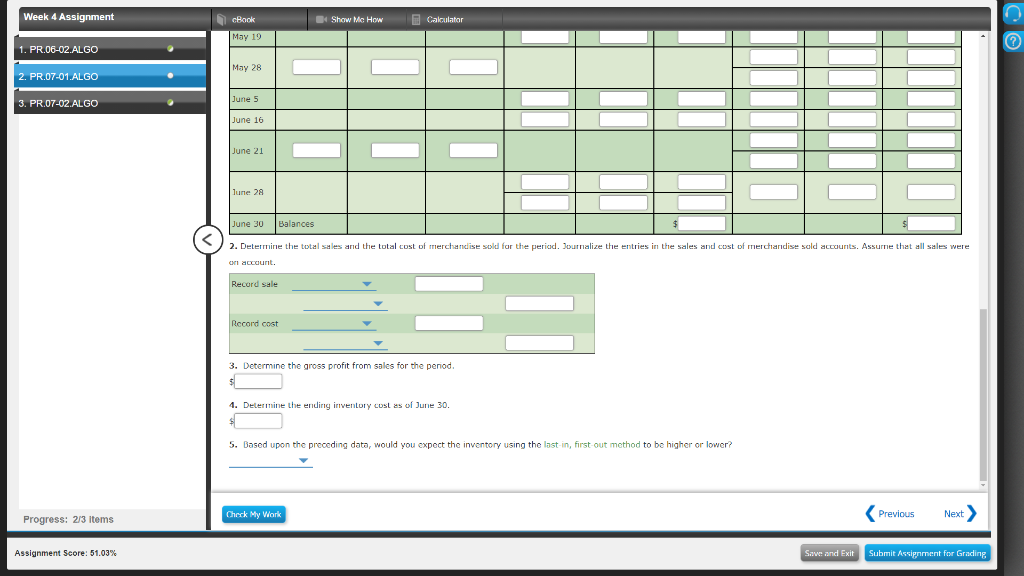Select item 3. PR.07-02.ALGO
1024x576 pixels.
[110, 103]
